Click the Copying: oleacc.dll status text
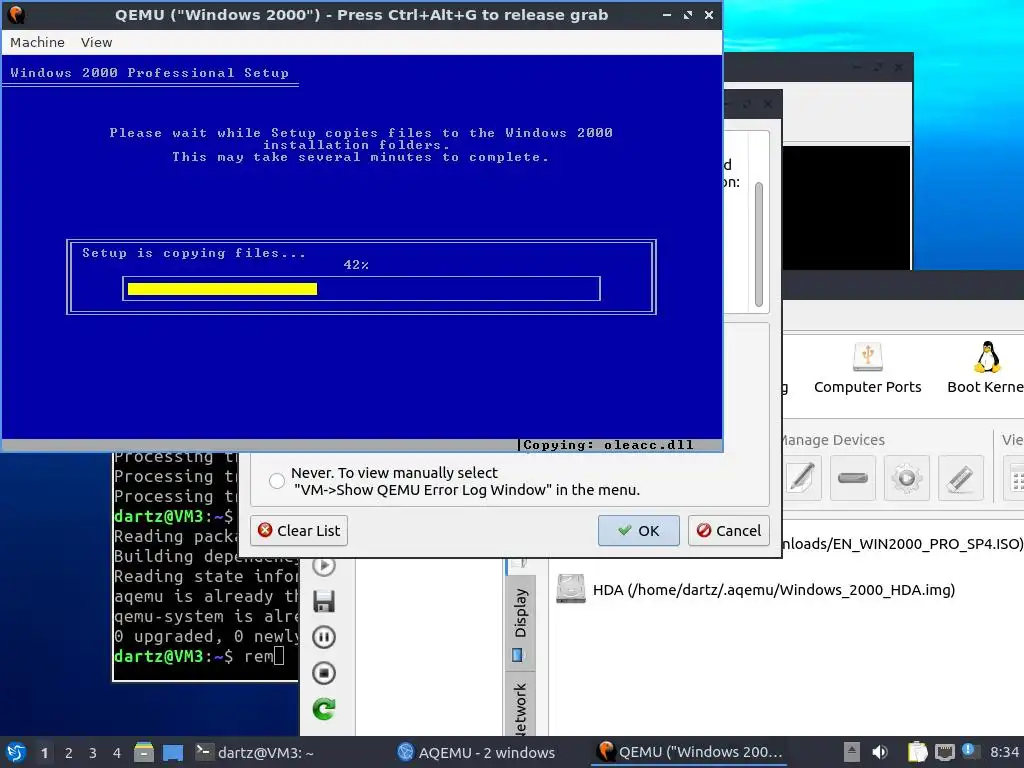This screenshot has width=1024, height=768. pyautogui.click(x=608, y=445)
